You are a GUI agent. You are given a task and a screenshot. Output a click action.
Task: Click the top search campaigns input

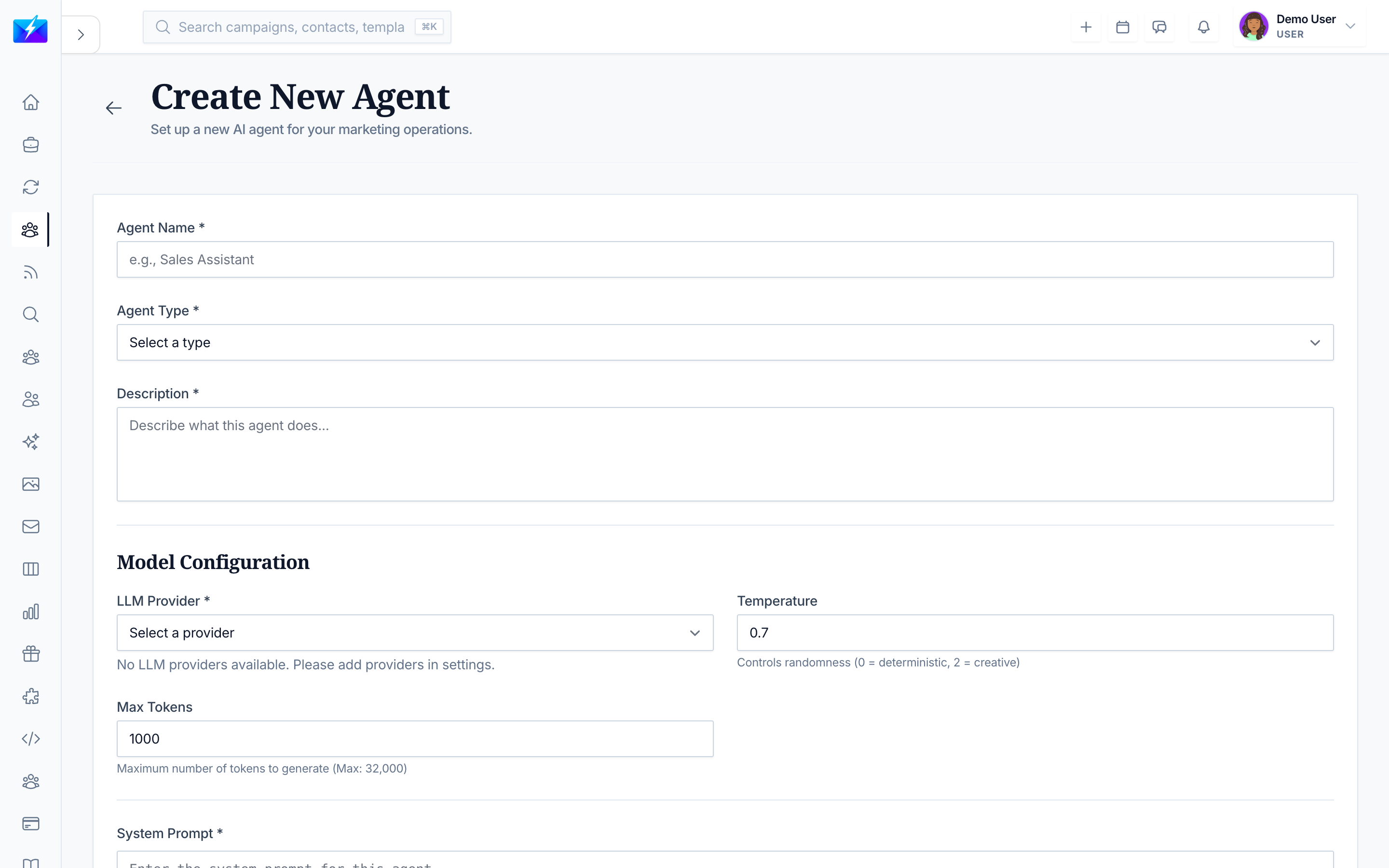coord(297,27)
